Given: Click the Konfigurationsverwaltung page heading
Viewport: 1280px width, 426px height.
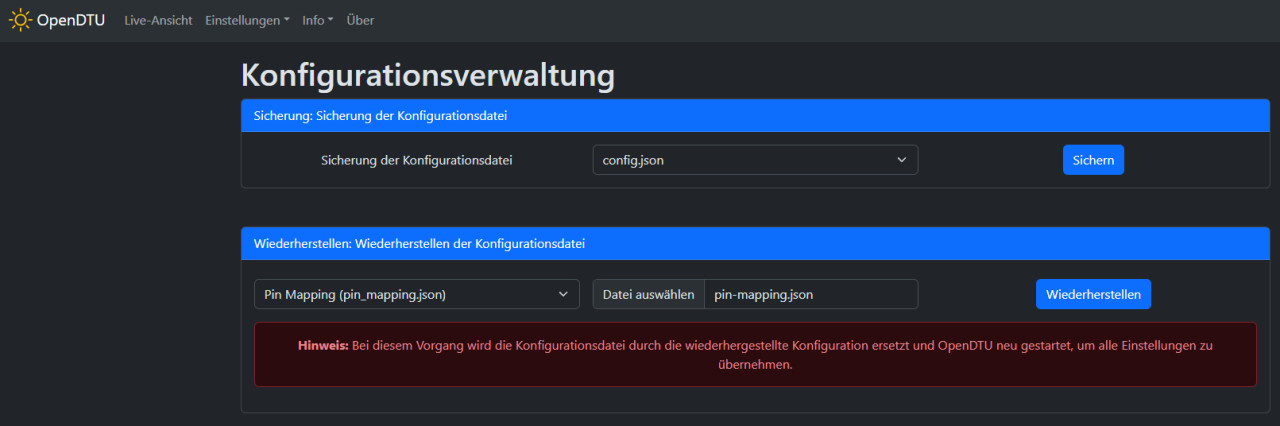Looking at the screenshot, I should click(428, 75).
